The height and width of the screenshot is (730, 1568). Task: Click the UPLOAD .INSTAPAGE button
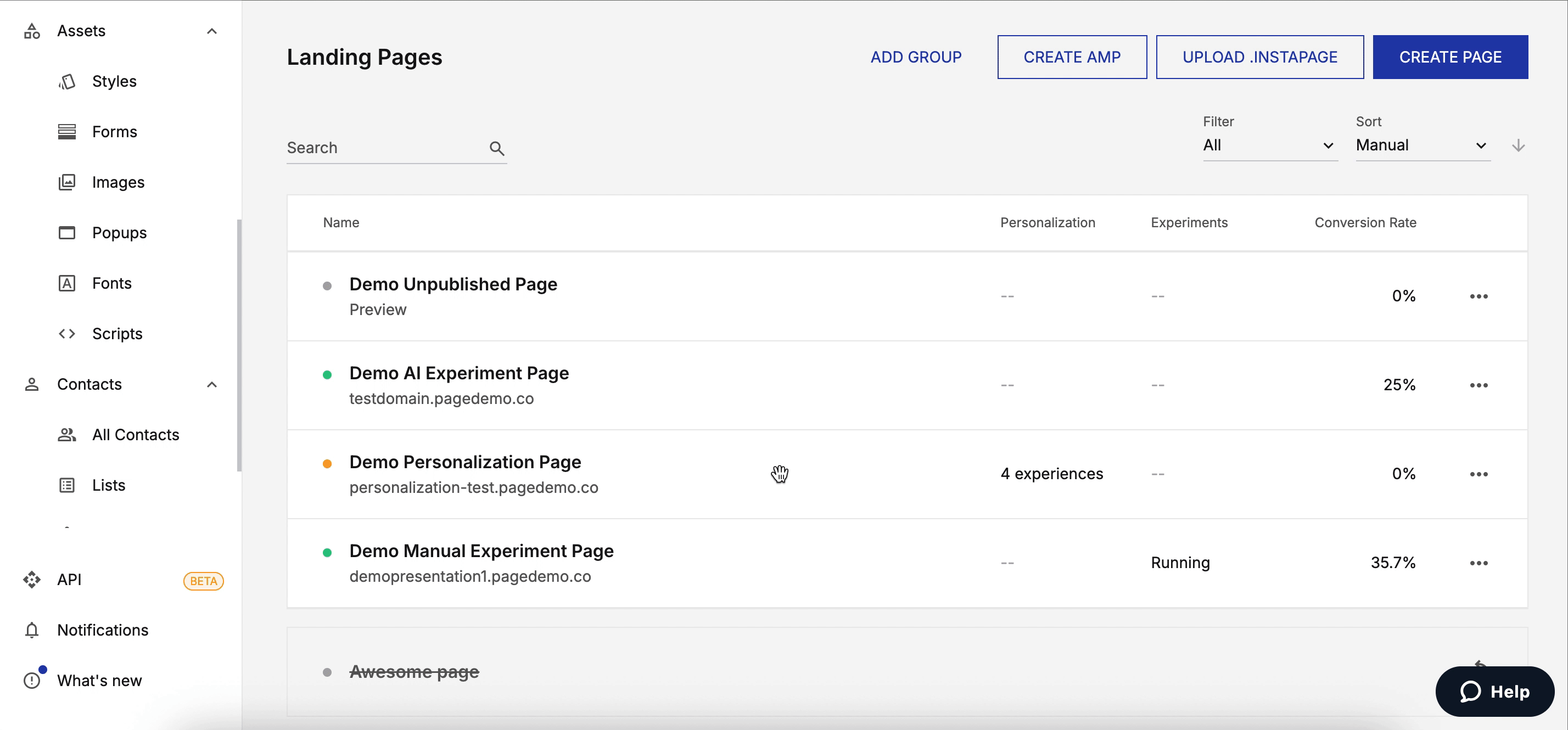coord(1259,57)
